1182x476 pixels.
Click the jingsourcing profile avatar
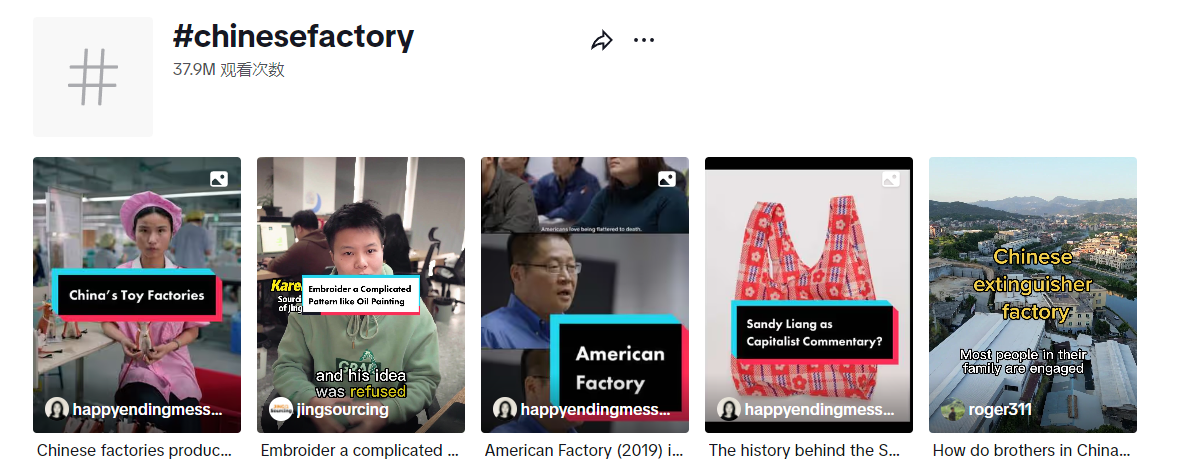[x=281, y=409]
